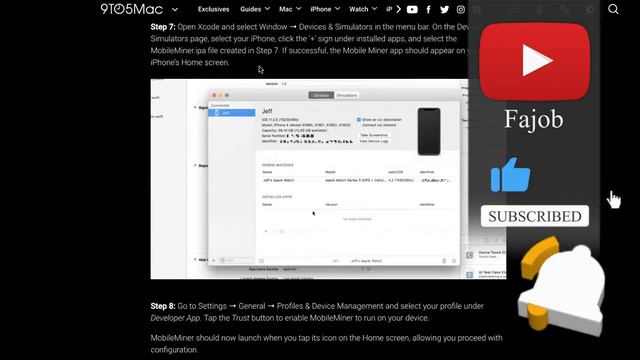Screen dimensions: 640x360
Task: Click the Step 7: bold heading text
Action: pos(163,27)
